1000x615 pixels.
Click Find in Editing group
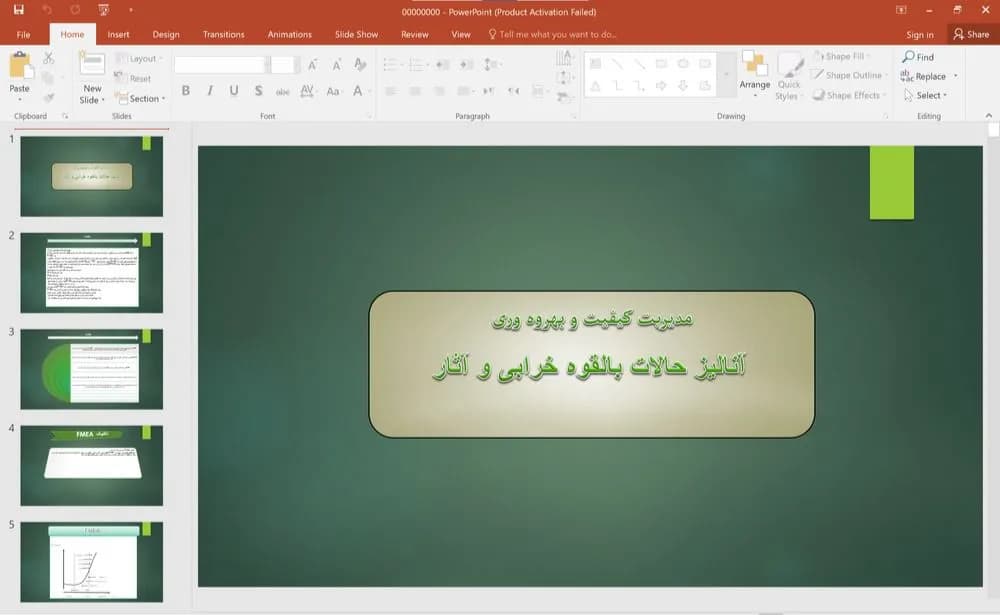(918, 57)
